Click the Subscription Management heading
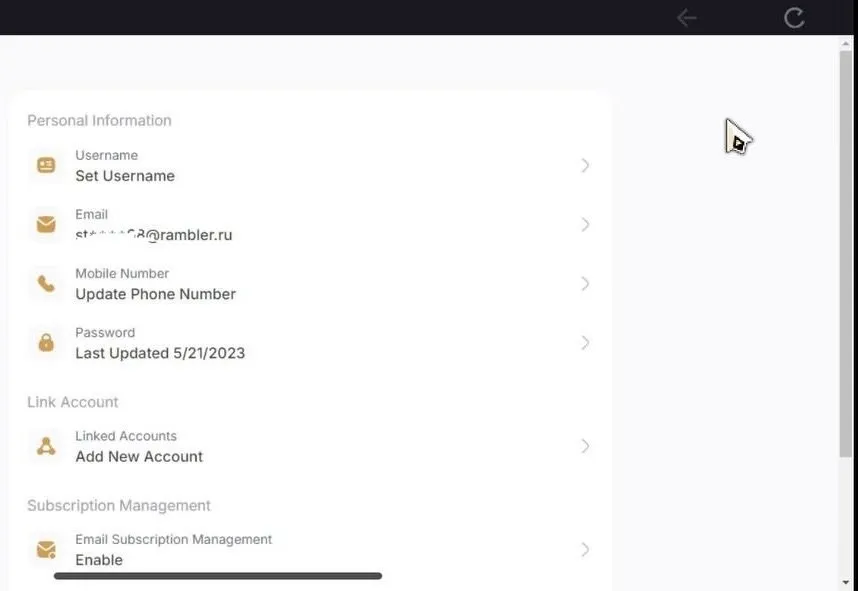The image size is (858, 591). tap(119, 505)
